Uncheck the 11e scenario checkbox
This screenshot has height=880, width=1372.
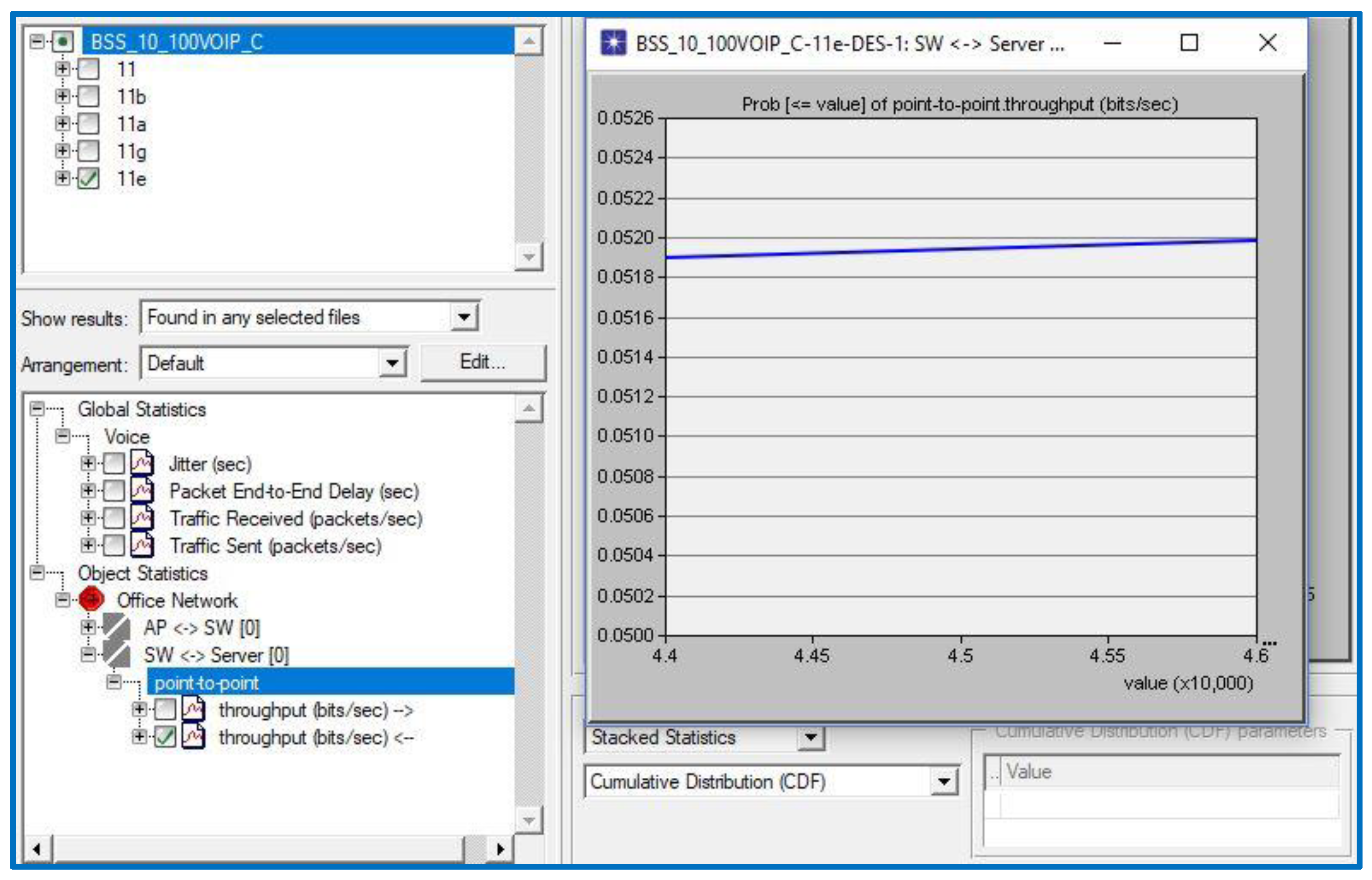(89, 179)
